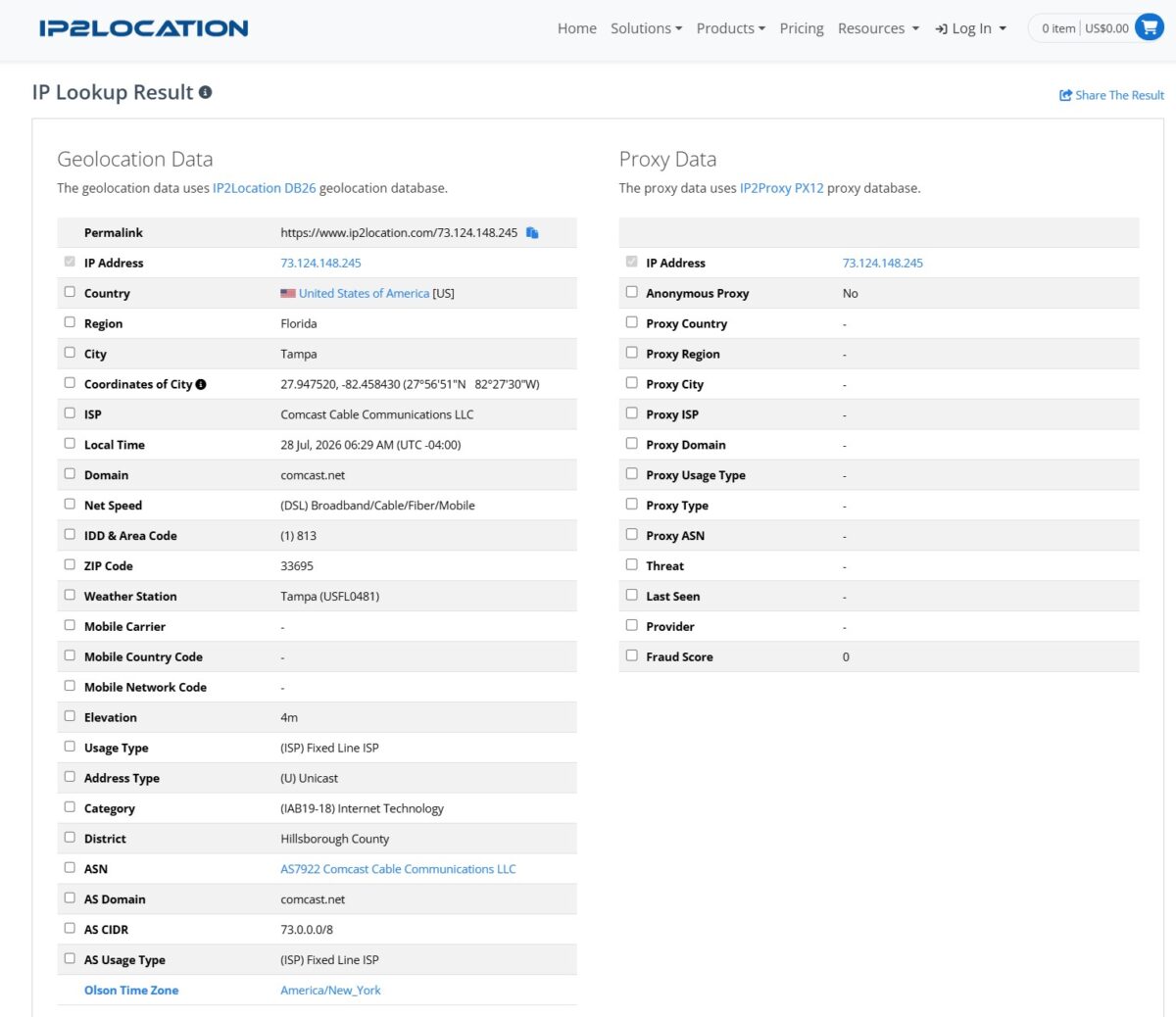Click the Log In arrow icon

coord(941,28)
